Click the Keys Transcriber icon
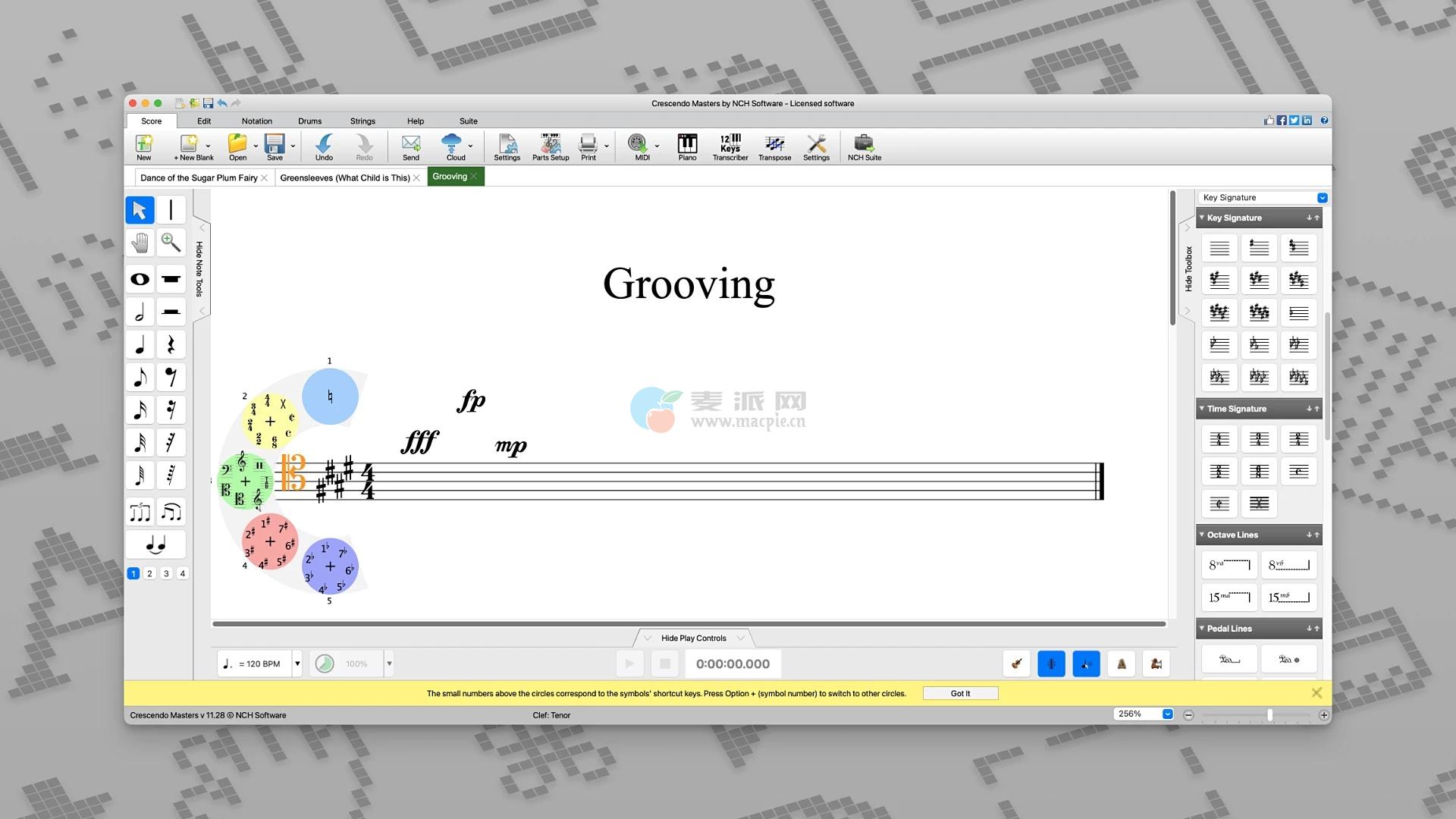 (730, 147)
